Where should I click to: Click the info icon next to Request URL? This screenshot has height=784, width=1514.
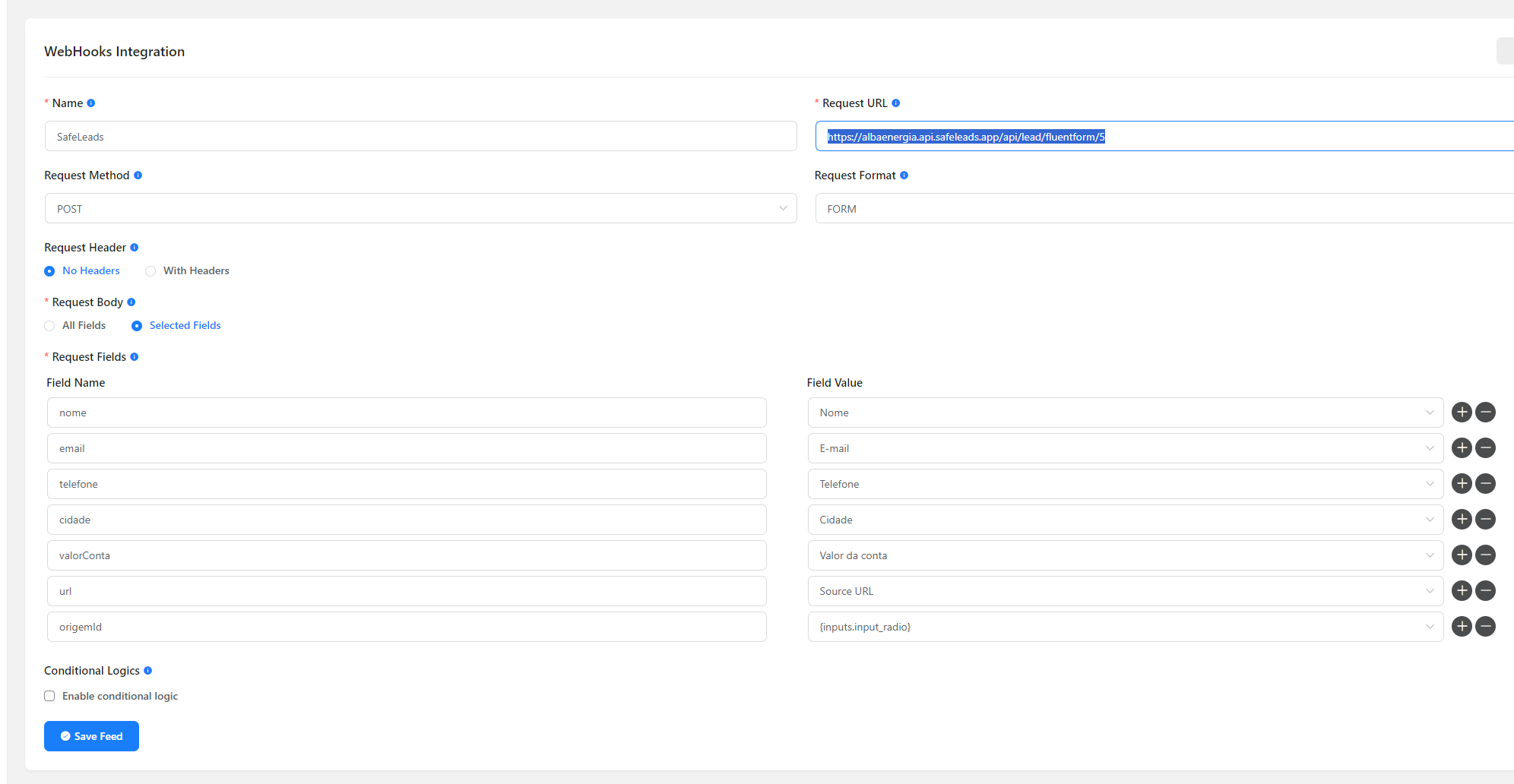(x=895, y=103)
